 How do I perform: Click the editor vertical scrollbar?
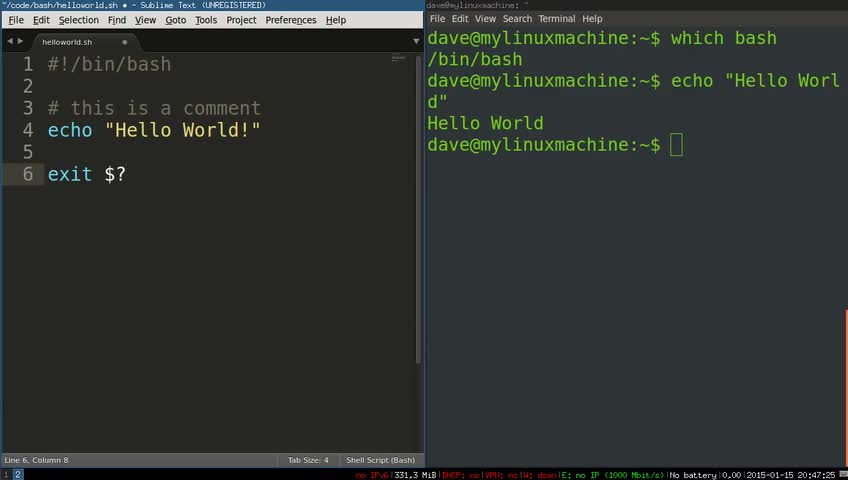point(418,209)
